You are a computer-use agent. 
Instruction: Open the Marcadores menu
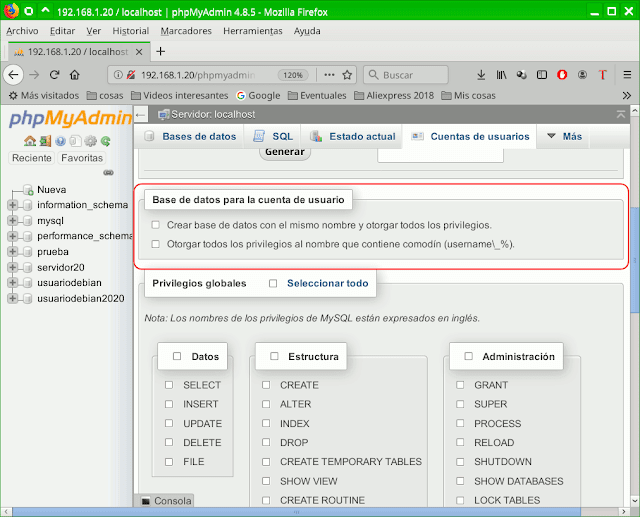click(x=186, y=31)
